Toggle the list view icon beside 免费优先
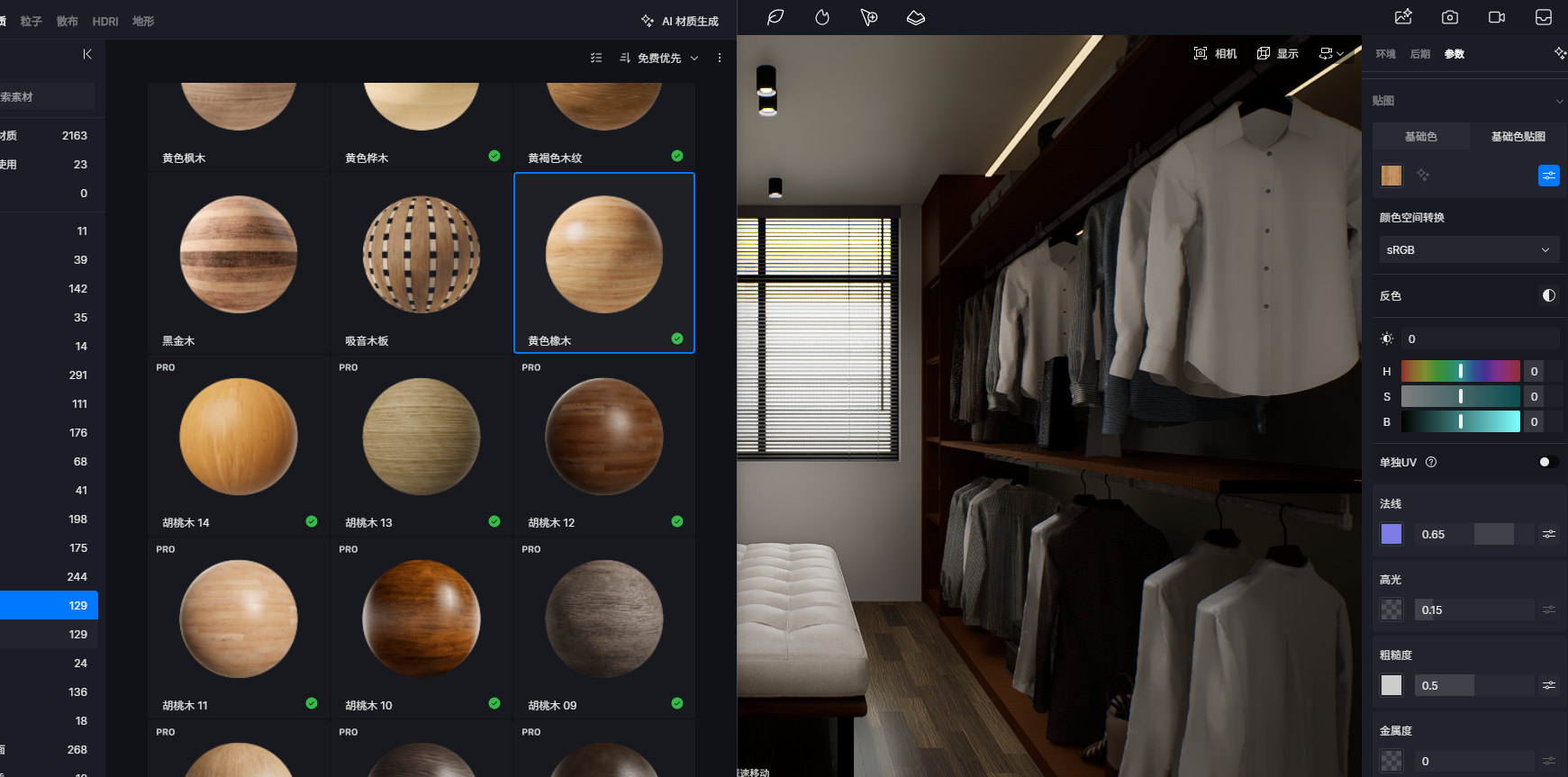Viewport: 1568px width, 777px height. (596, 58)
